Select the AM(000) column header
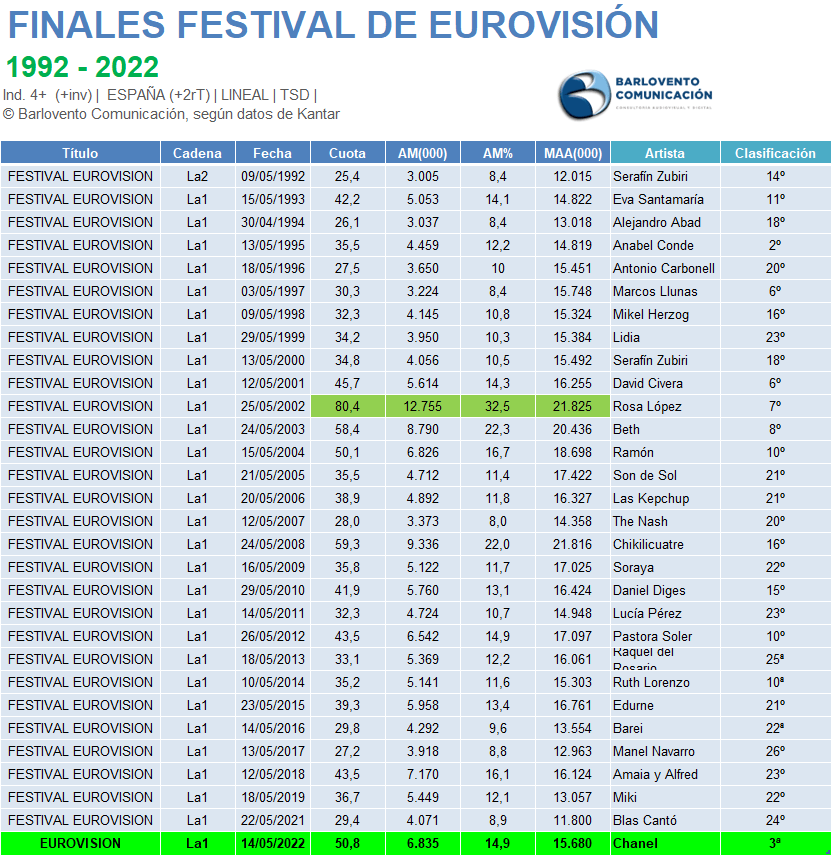This screenshot has width=831, height=855. (x=422, y=153)
